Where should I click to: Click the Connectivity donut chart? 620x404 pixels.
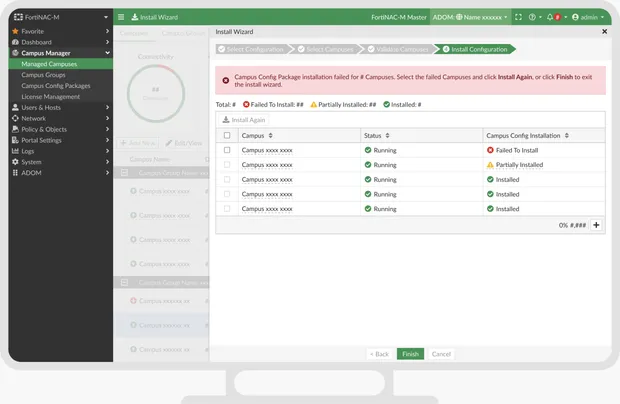156,93
